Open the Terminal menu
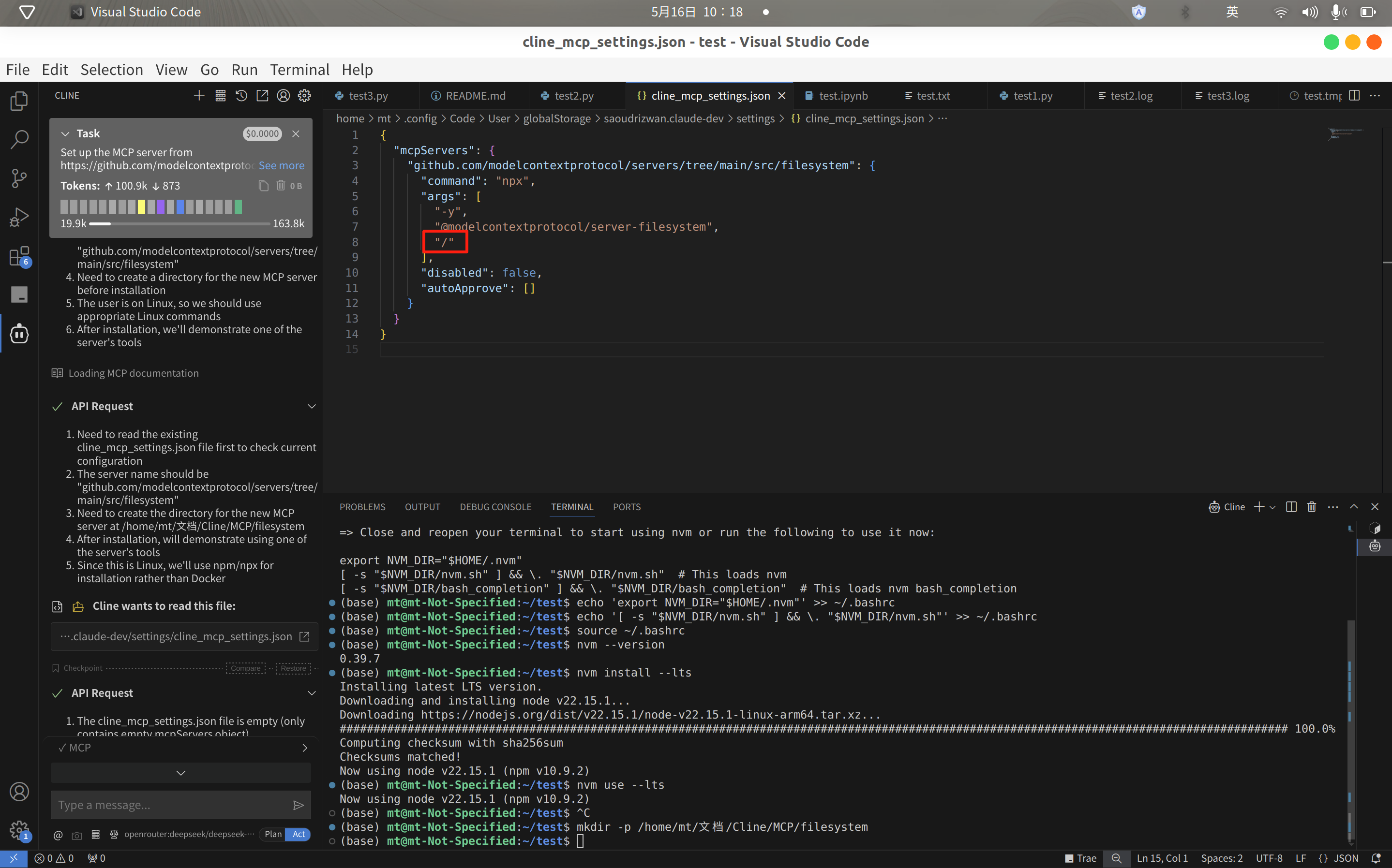 coord(299,70)
